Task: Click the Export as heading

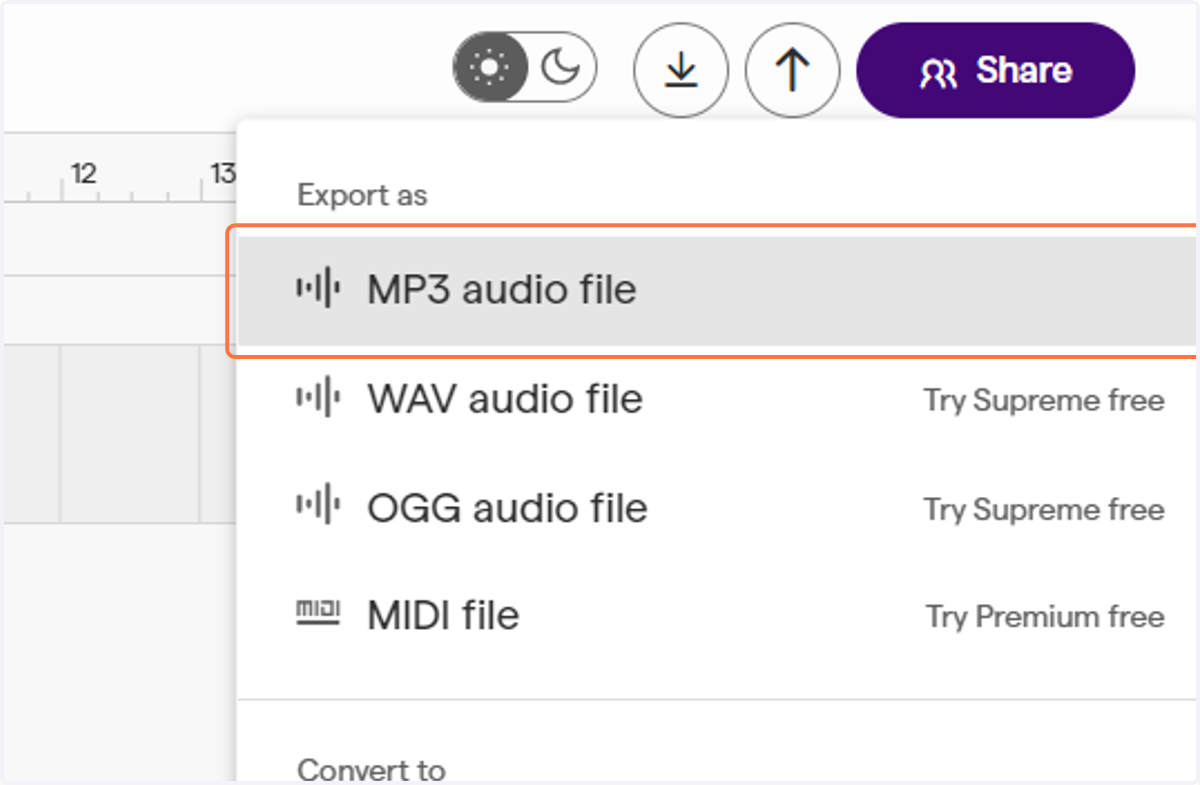Action: click(x=362, y=195)
